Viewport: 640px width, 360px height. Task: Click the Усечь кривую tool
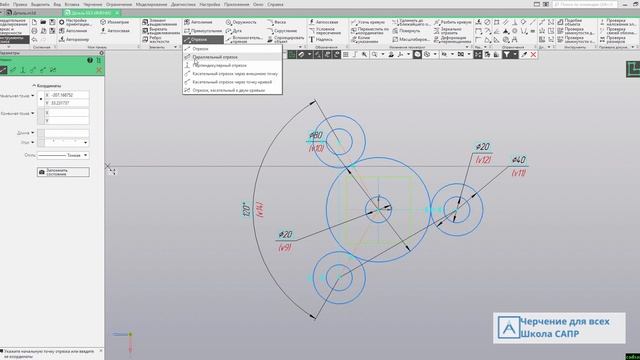pyautogui.click(x=368, y=22)
